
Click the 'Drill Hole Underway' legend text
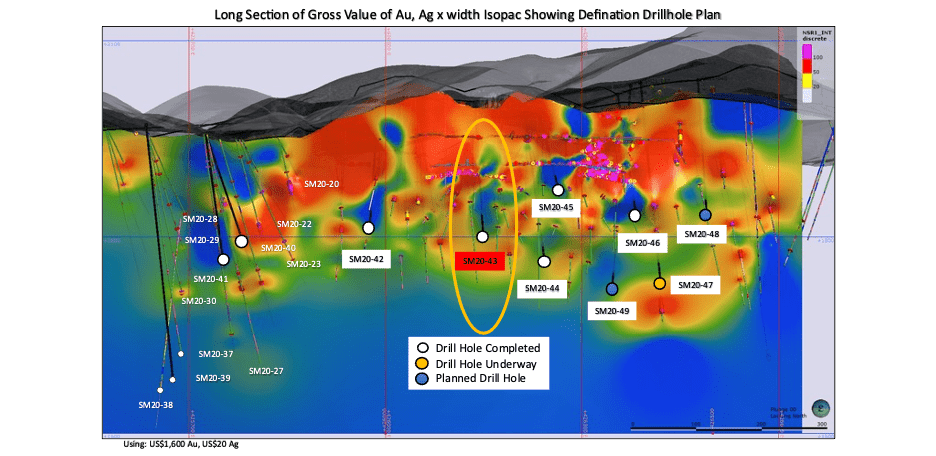pos(487,363)
